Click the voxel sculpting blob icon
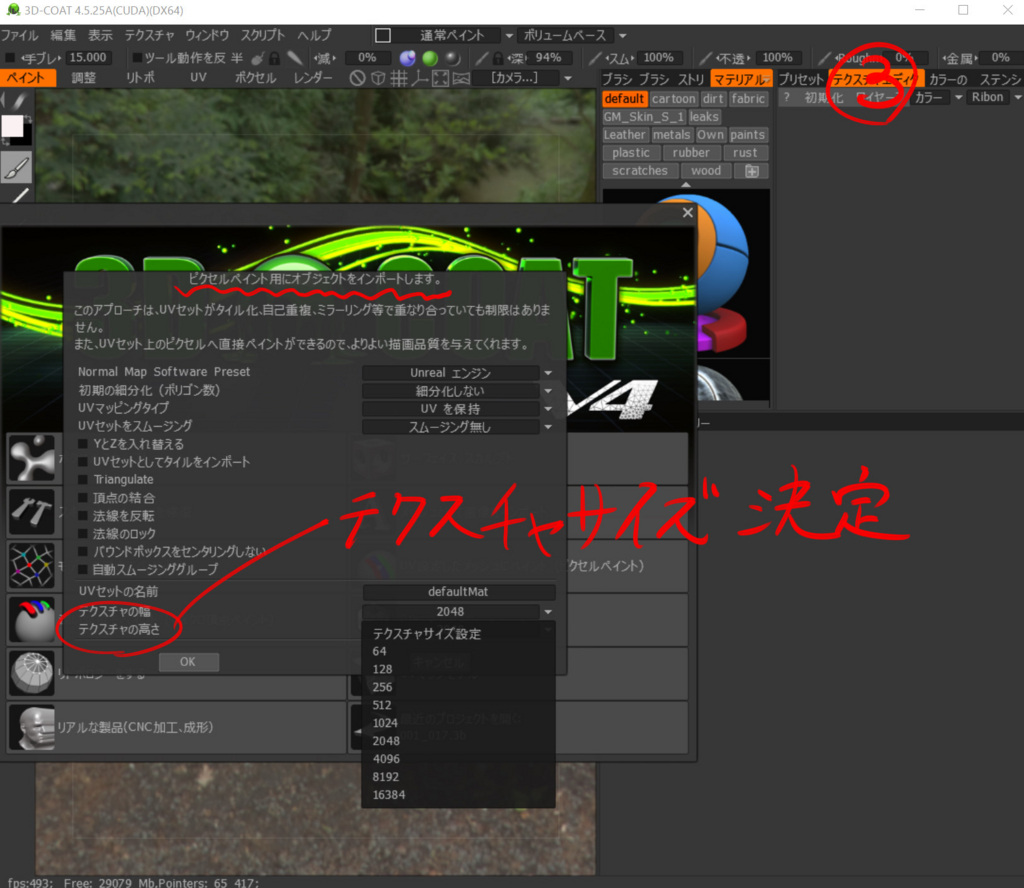Viewport: 1024px width, 888px height. (31, 458)
